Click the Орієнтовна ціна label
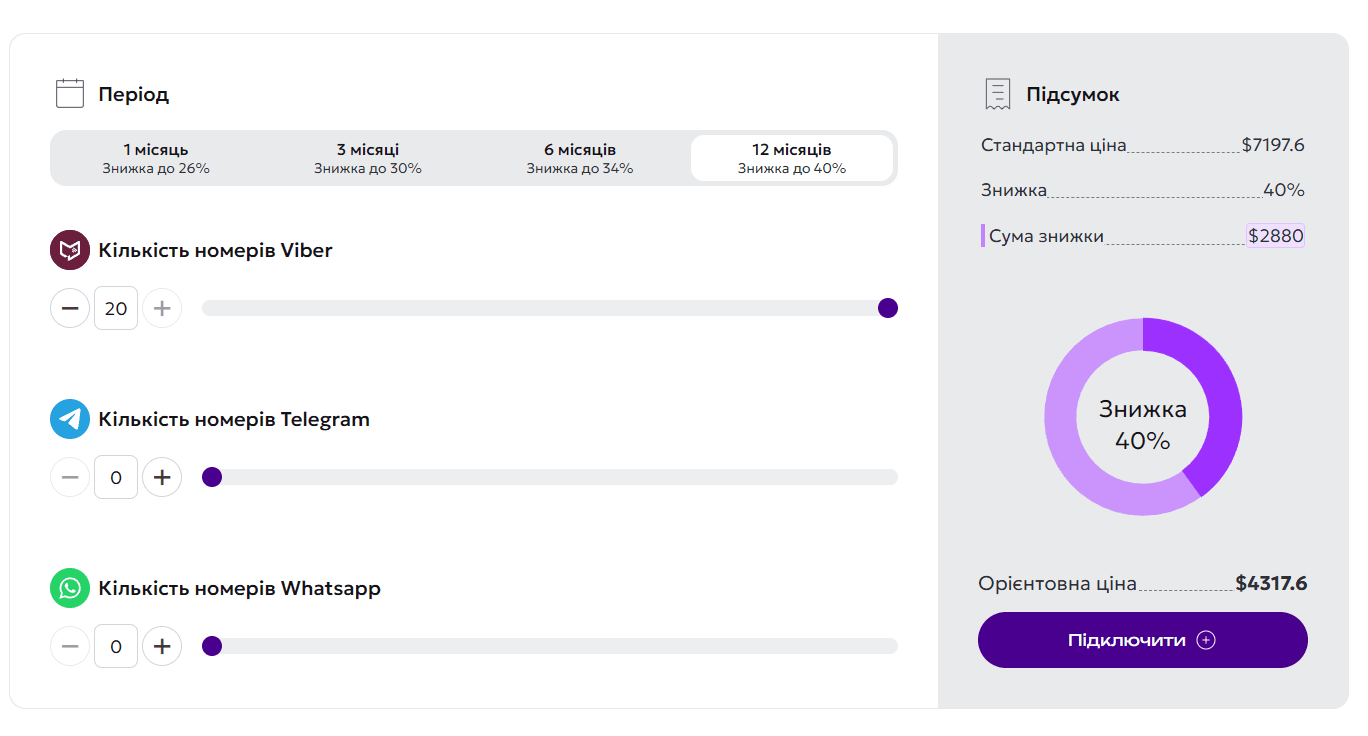The height and width of the screenshot is (736, 1368). pyautogui.click(x=1058, y=583)
